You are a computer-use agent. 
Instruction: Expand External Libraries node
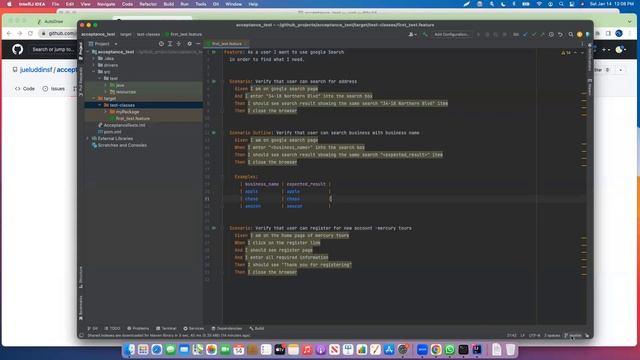pos(88,138)
